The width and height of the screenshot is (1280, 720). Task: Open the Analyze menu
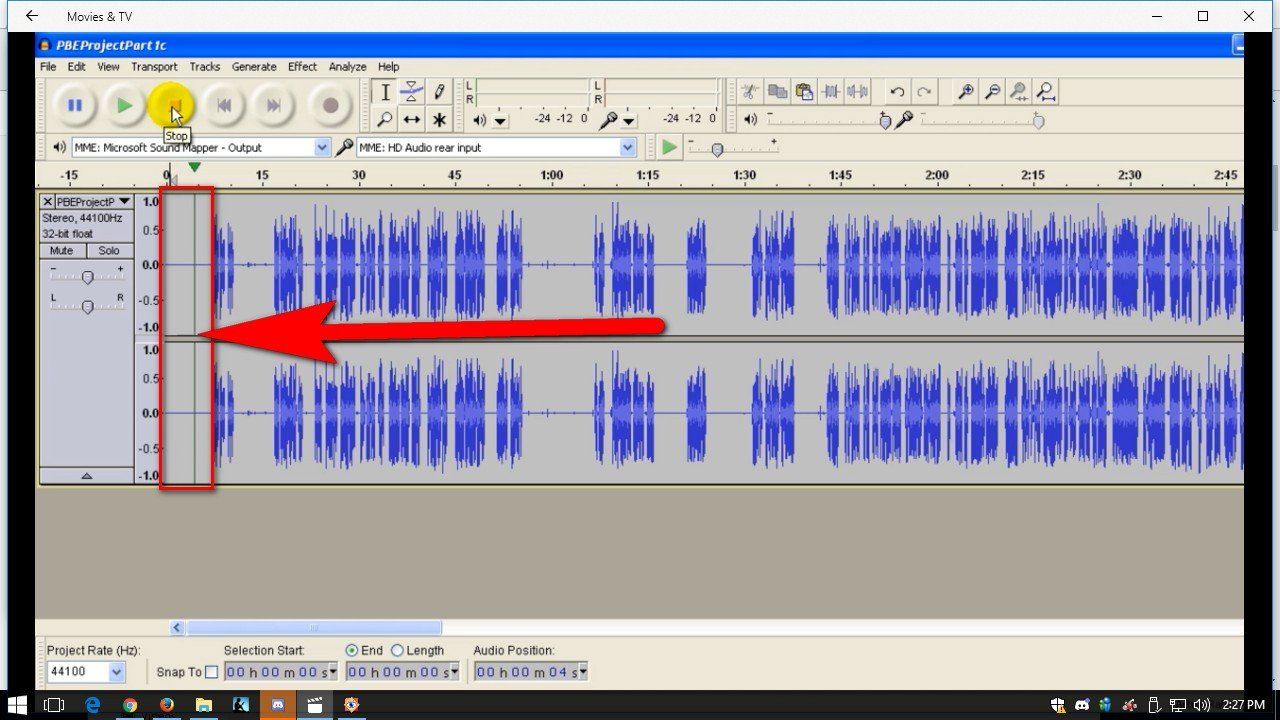[347, 67]
